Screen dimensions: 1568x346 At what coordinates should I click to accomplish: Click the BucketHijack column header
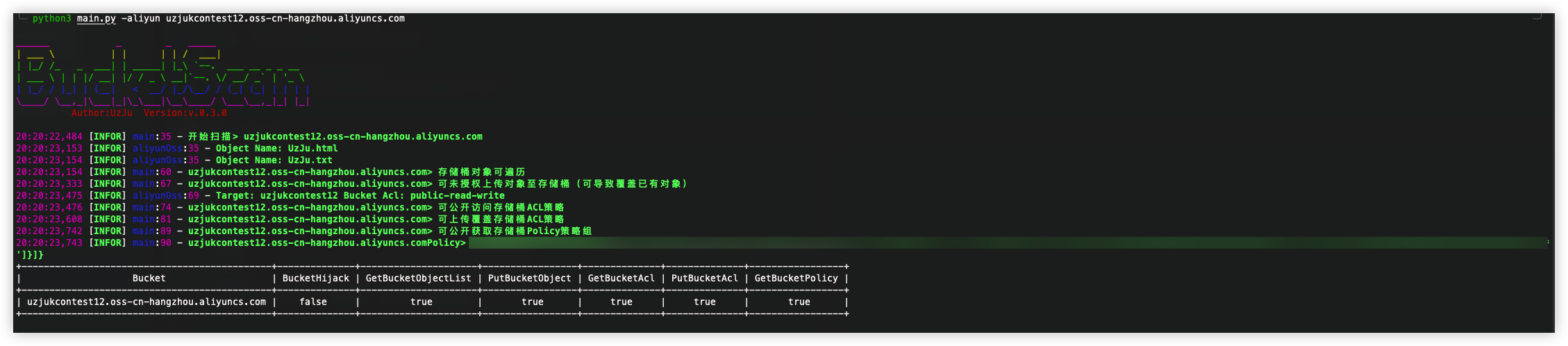click(x=315, y=279)
